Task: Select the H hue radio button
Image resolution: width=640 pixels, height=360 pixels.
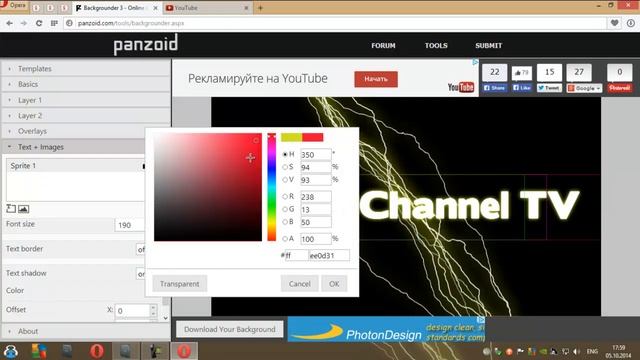Action: pyautogui.click(x=285, y=154)
